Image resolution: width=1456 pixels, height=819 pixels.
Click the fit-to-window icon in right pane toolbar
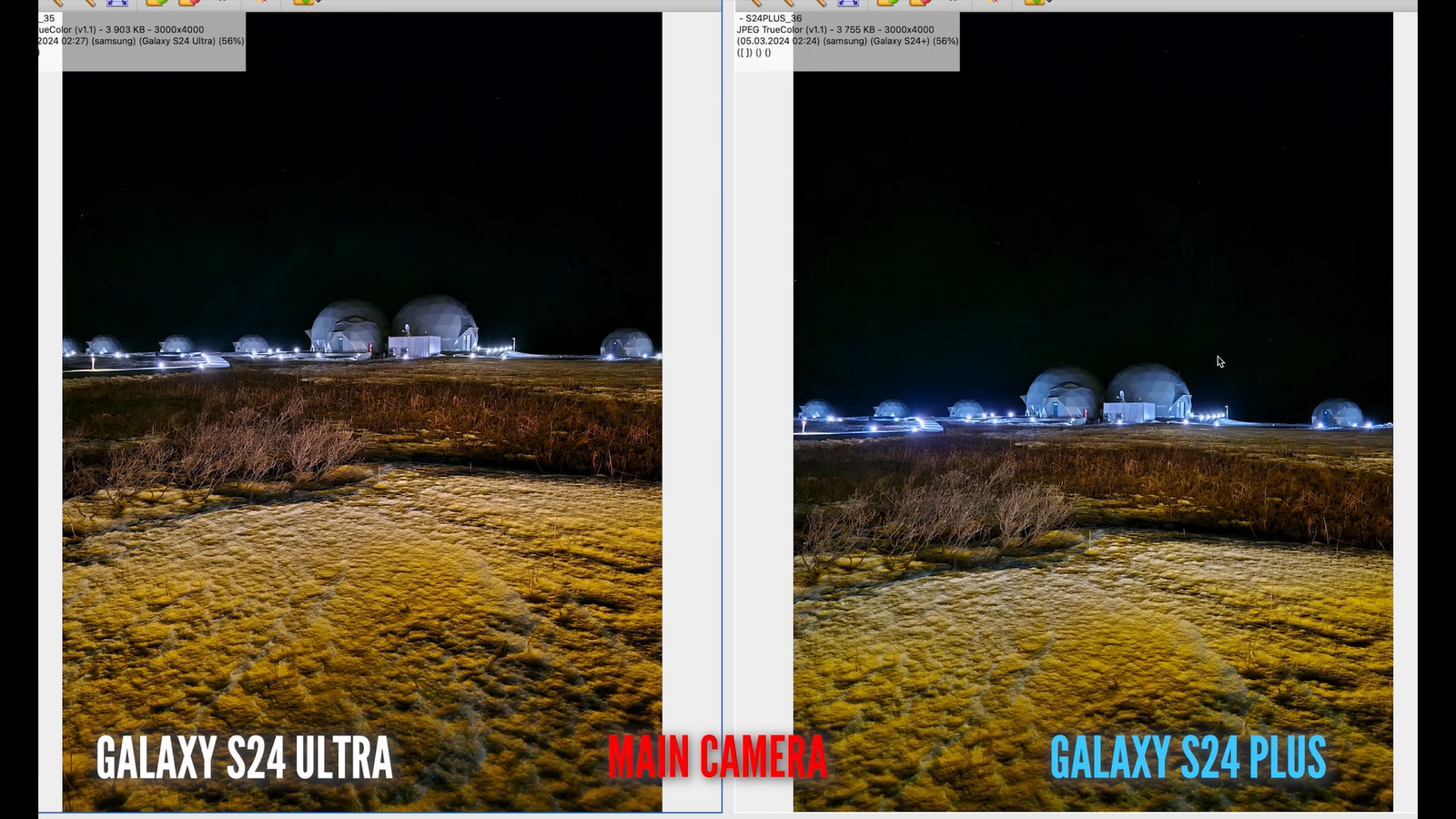point(848,3)
